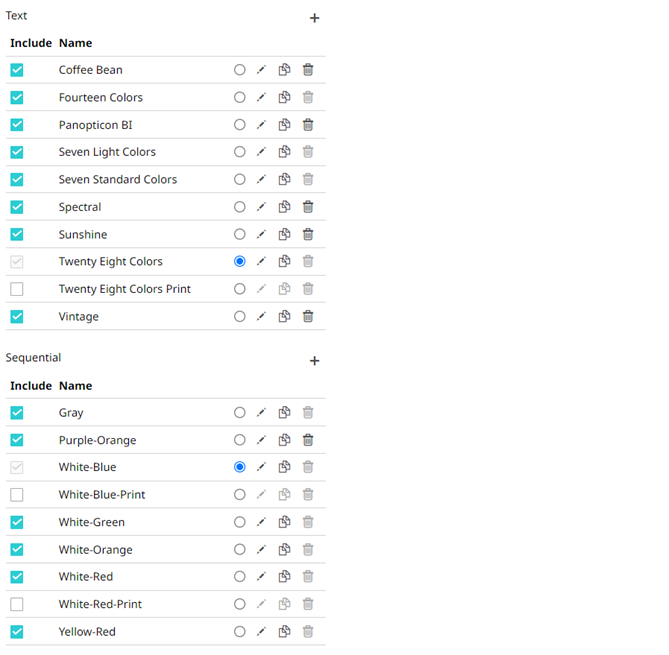Viewport: 669px width, 655px height.
Task: Select Seven Standard Colors radio button
Action: [240, 179]
